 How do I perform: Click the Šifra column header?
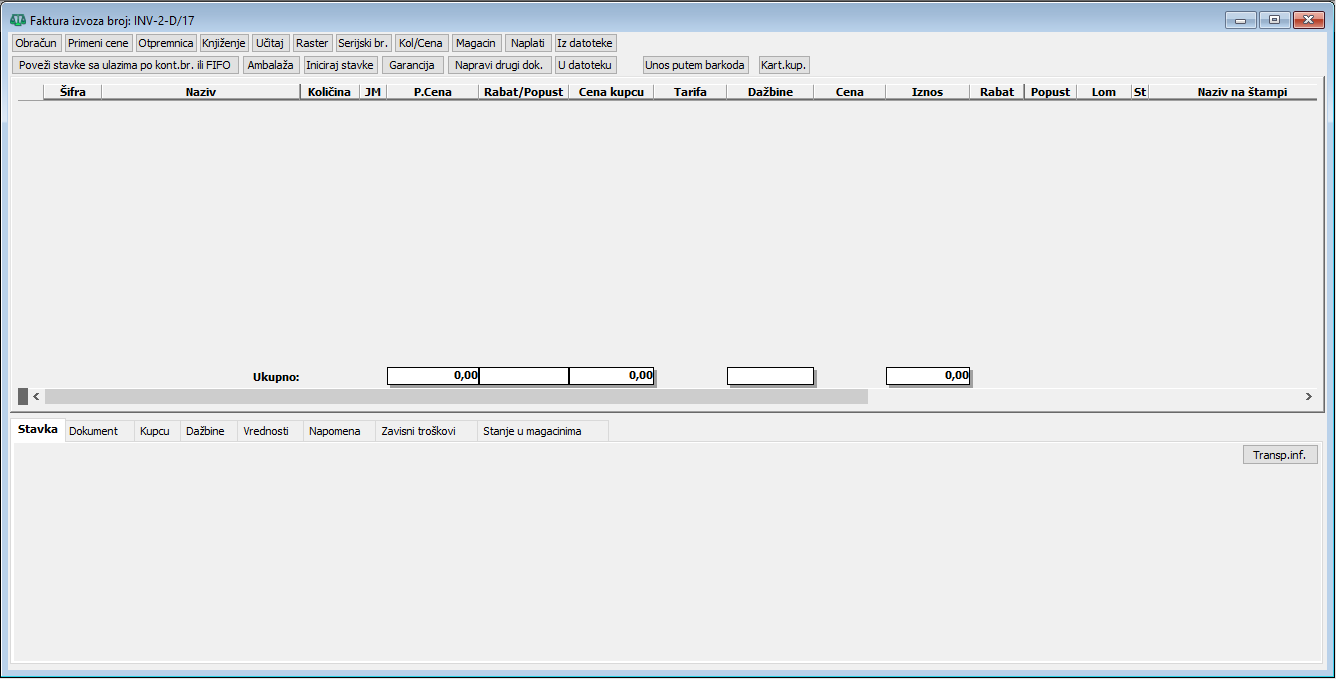pos(73,92)
